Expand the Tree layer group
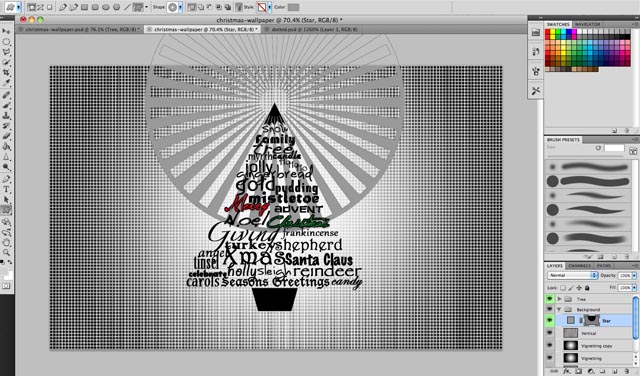 click(x=560, y=299)
